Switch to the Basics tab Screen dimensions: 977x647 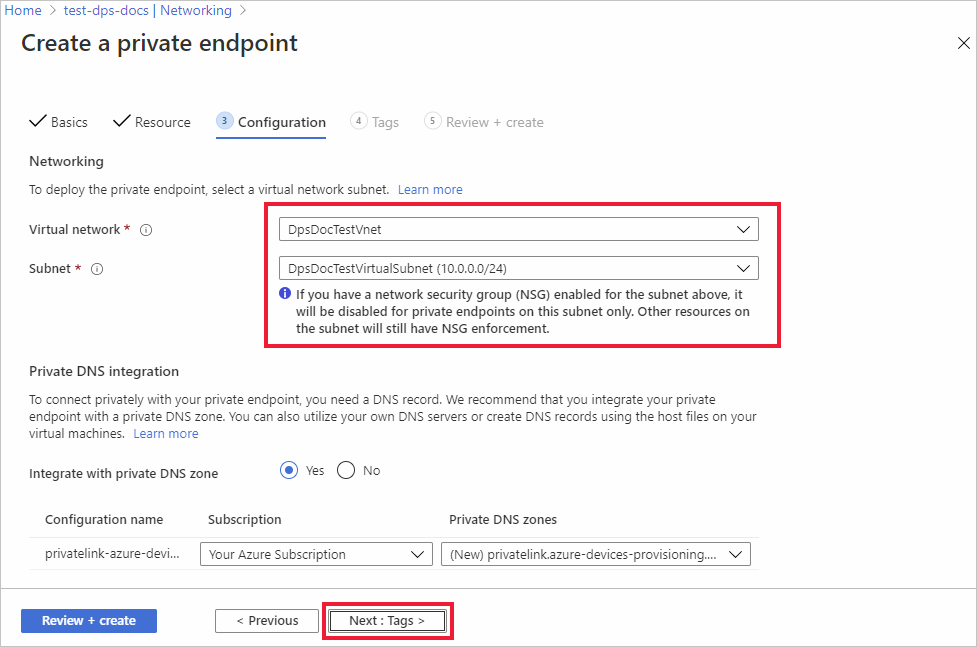(59, 122)
